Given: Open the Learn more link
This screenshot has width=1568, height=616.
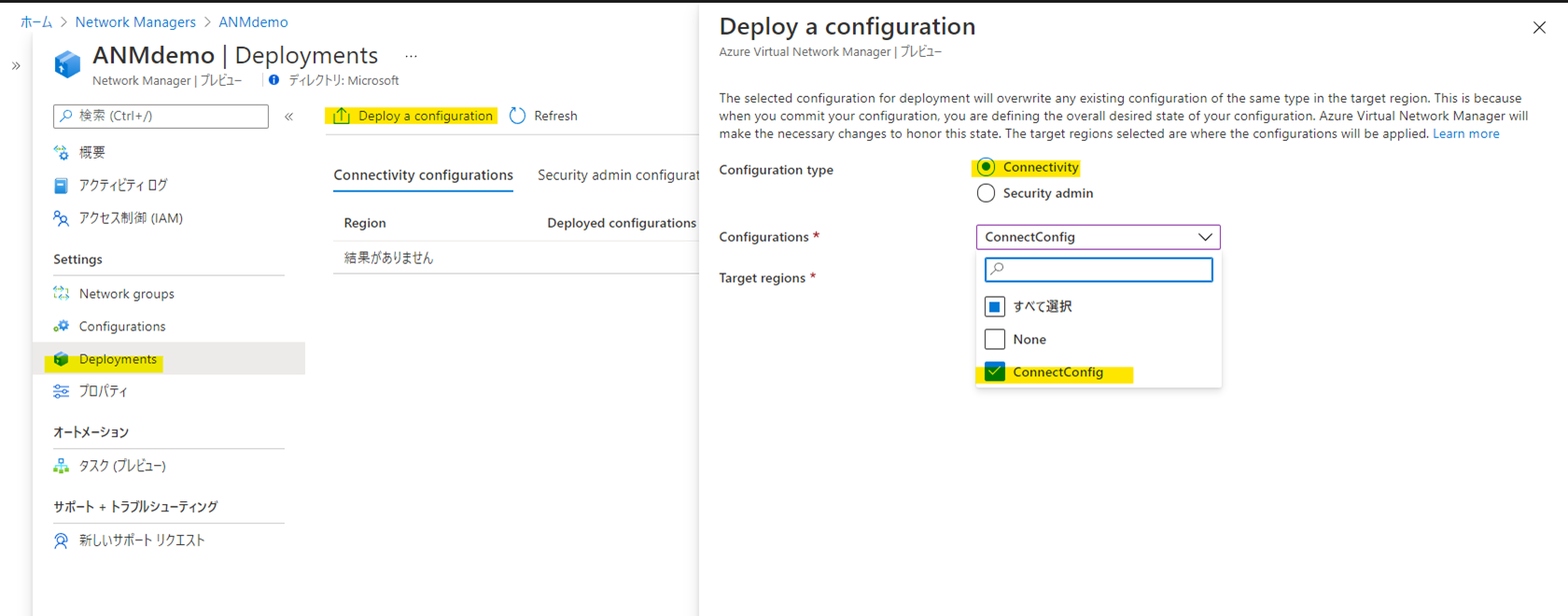Looking at the screenshot, I should click(1465, 133).
